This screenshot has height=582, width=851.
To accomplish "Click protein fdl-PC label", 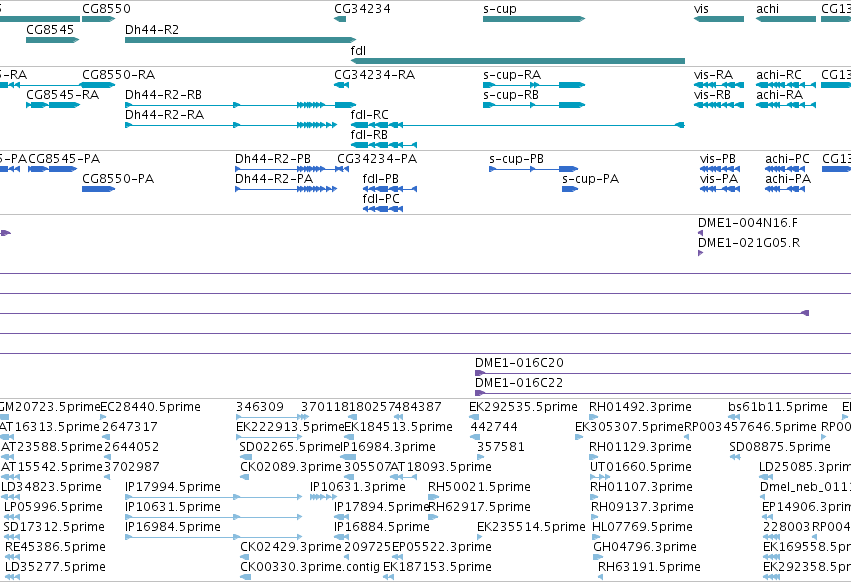I will (x=381, y=199).
